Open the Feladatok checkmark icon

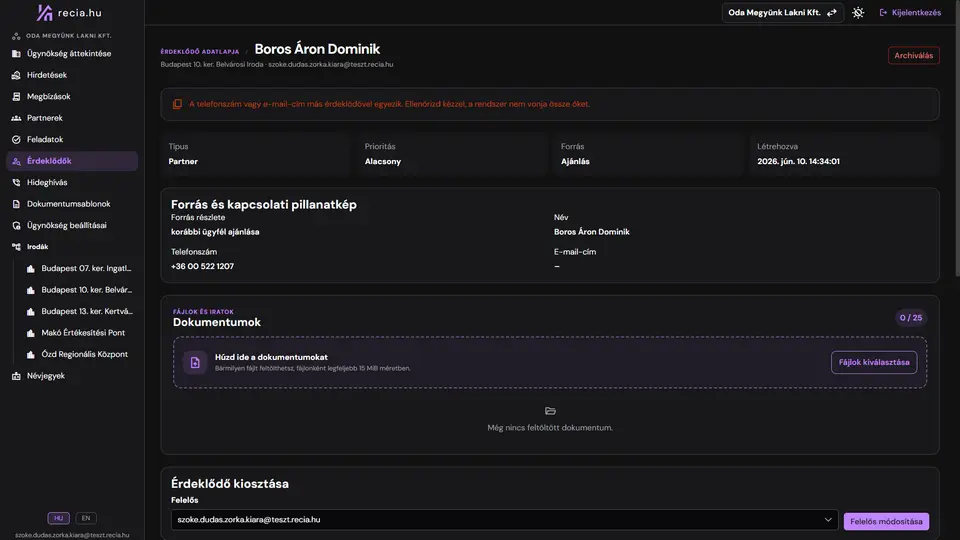(17, 140)
